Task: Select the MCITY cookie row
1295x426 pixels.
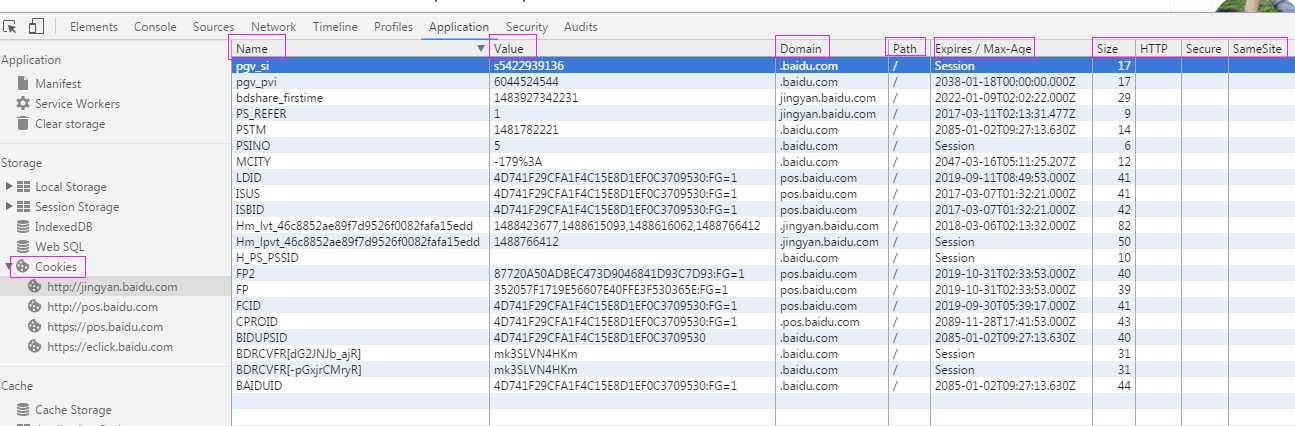Action: (x=763, y=162)
